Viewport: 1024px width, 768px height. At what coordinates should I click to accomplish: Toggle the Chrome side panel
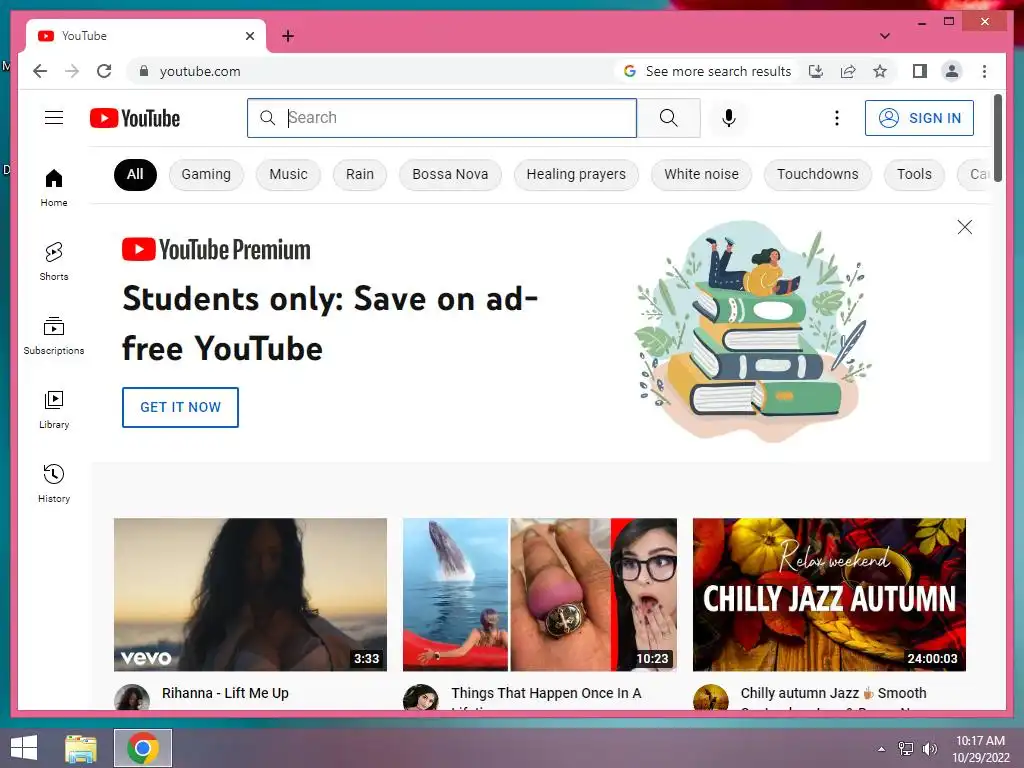tap(920, 71)
